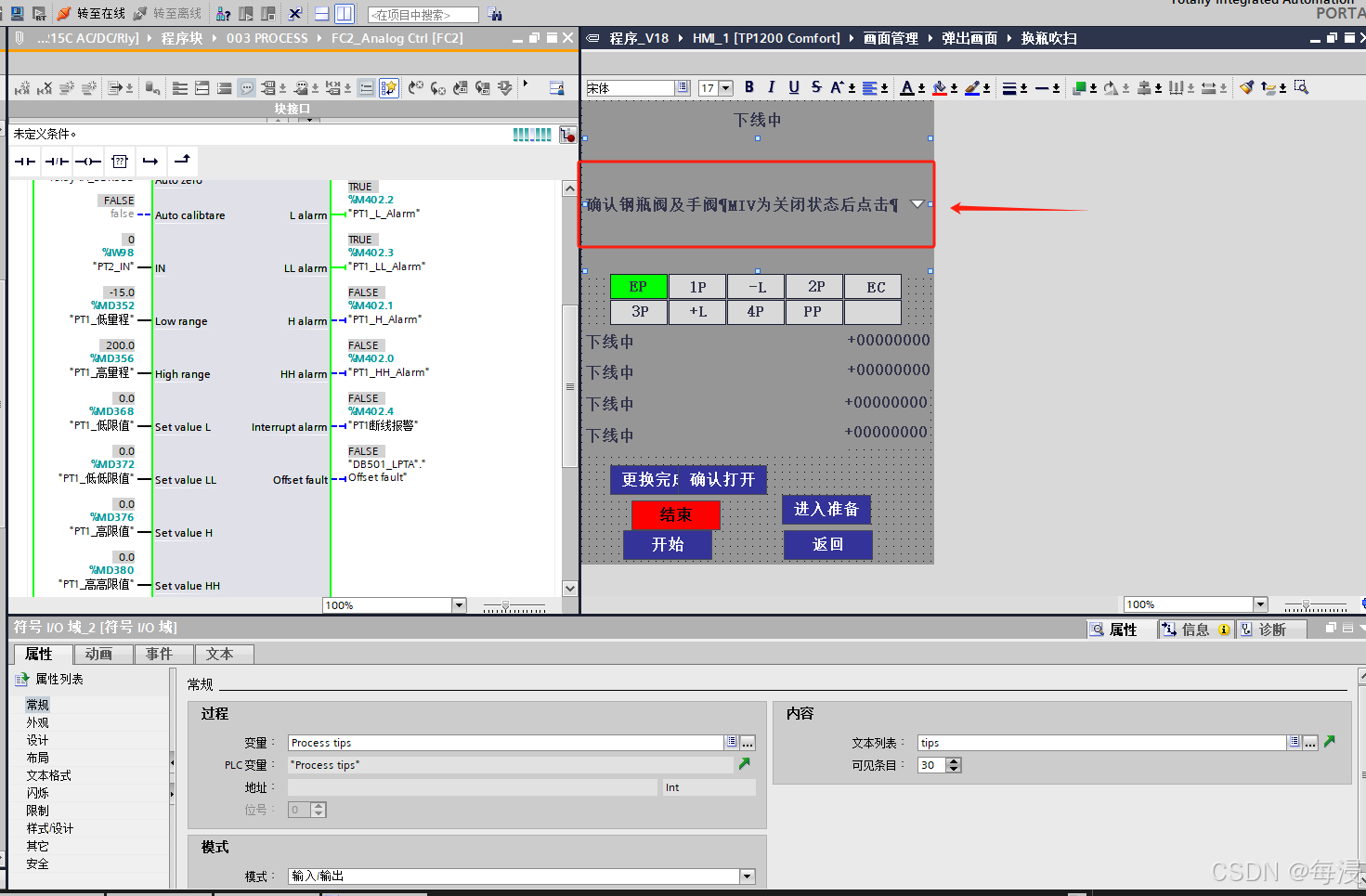Viewport: 1366px width, 896px height.
Task: Click the text alignment icon in HMI toolbar
Action: tap(870, 87)
